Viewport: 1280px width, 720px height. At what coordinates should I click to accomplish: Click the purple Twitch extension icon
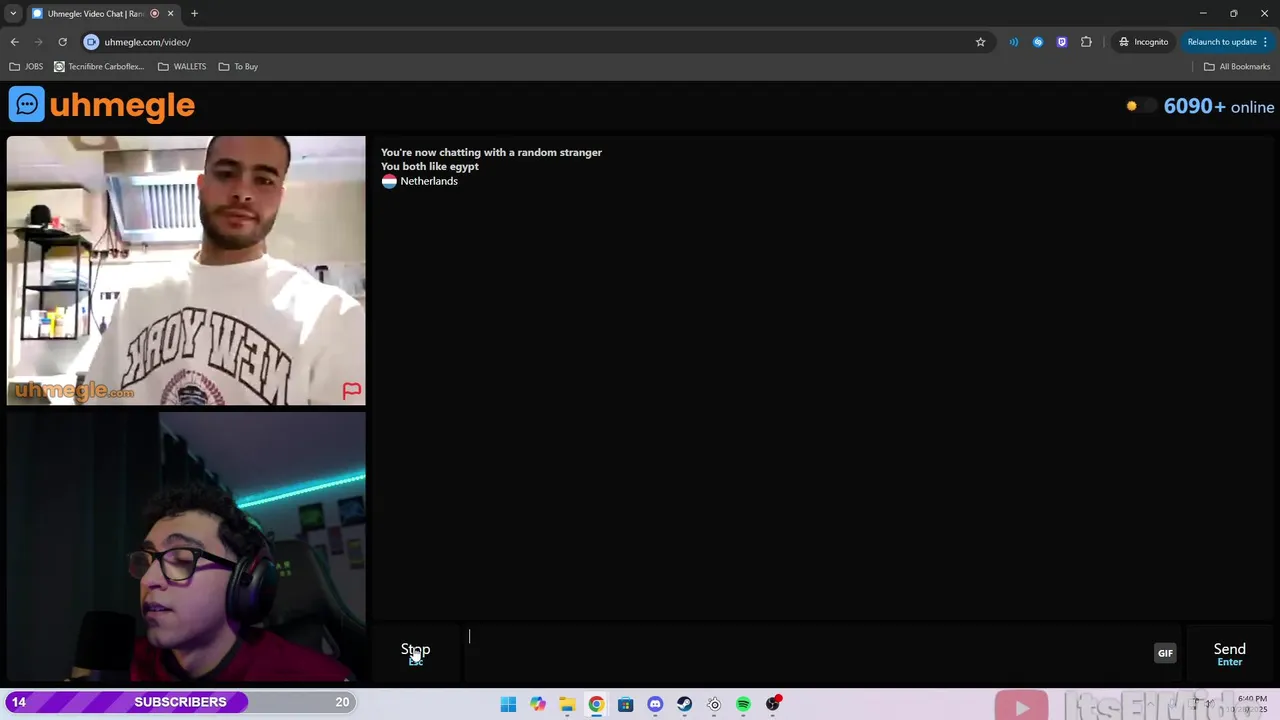[1062, 42]
